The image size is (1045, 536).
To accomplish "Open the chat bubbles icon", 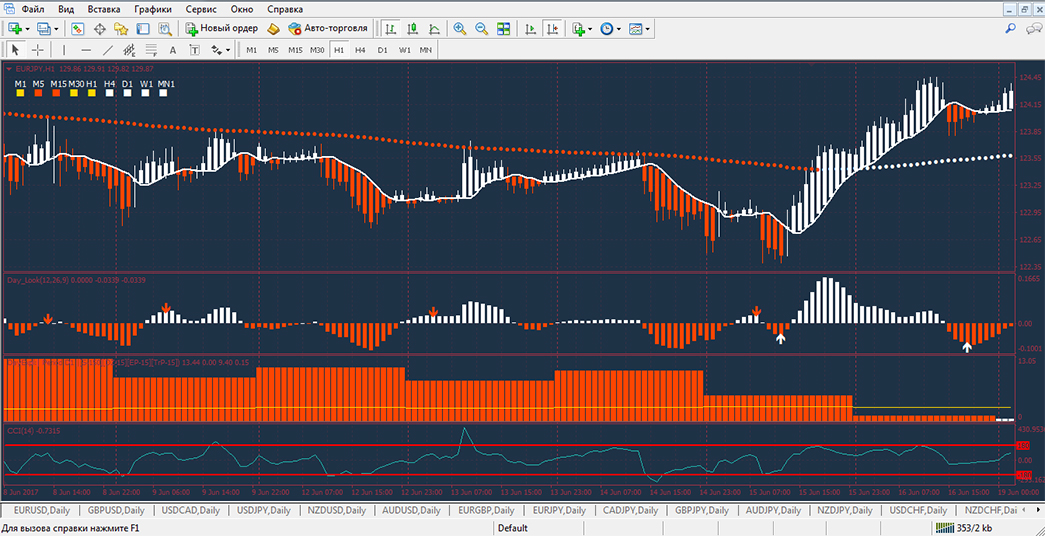I will coord(1032,28).
